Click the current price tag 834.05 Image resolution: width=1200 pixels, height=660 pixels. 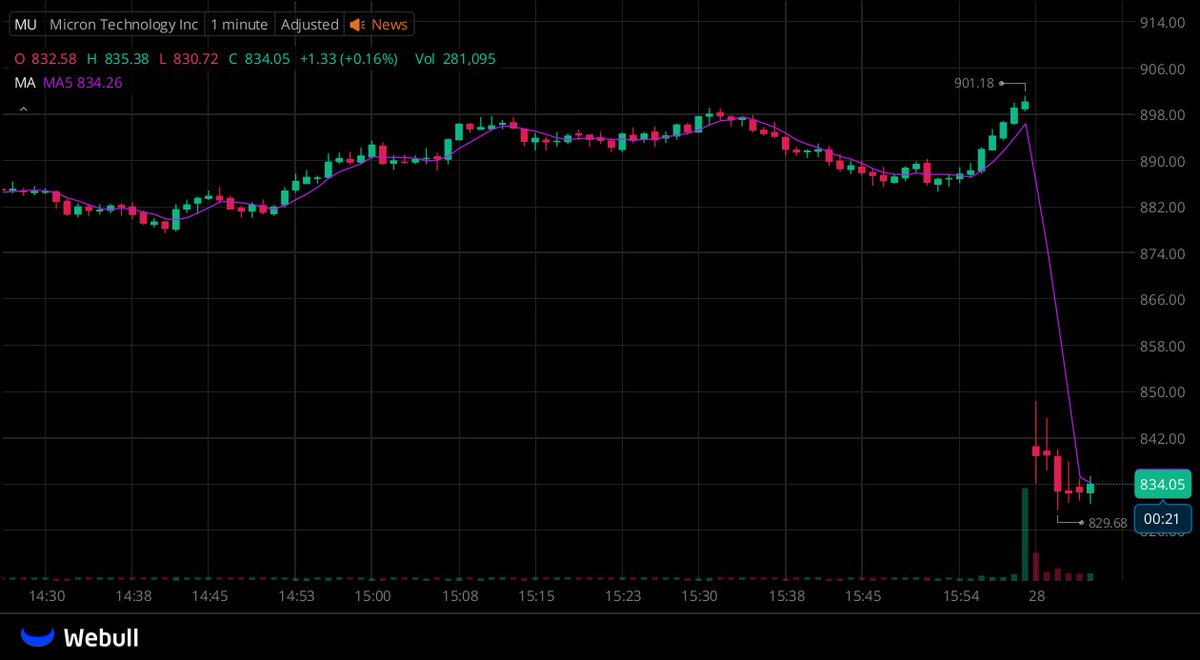click(1163, 484)
